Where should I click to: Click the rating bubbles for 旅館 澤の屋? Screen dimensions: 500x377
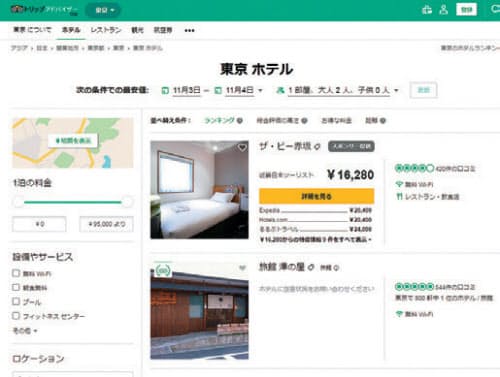click(414, 286)
